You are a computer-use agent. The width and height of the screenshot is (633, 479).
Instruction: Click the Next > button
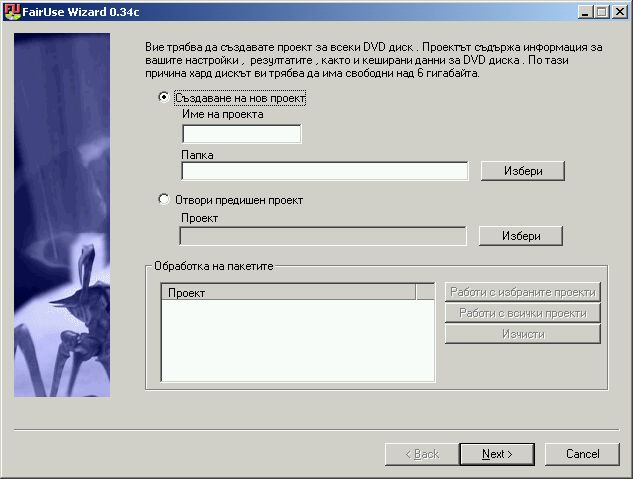[497, 454]
